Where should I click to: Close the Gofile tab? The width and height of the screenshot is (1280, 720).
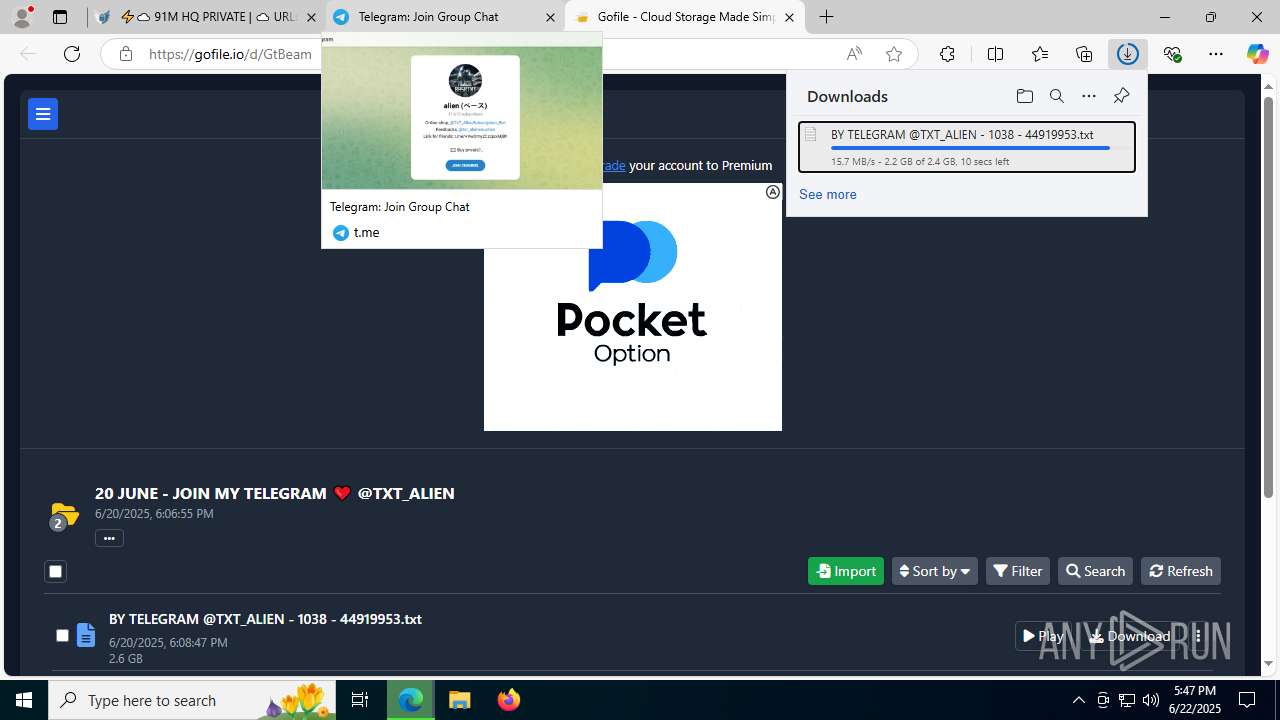coord(790,17)
